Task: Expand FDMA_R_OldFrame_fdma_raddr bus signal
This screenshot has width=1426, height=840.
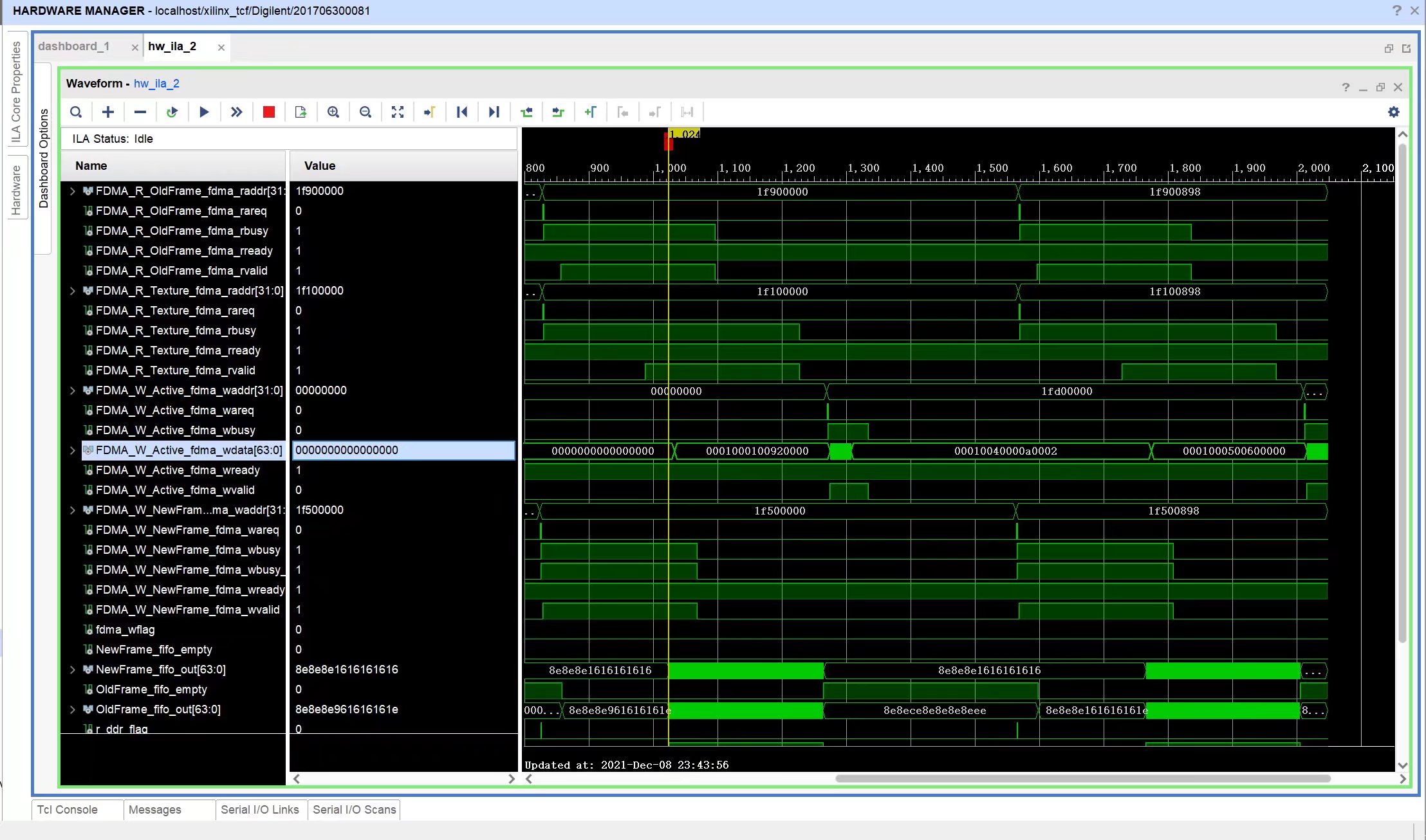Action: (73, 191)
